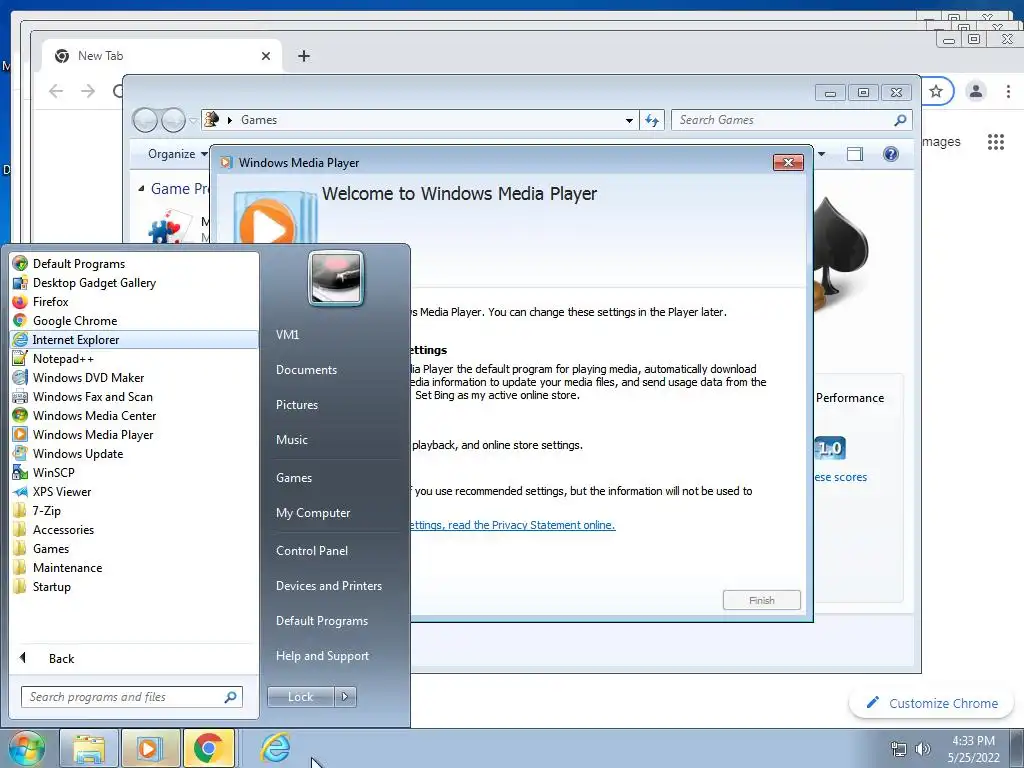The image size is (1024, 768).
Task: Click the network icon in system tray
Action: tap(899, 749)
